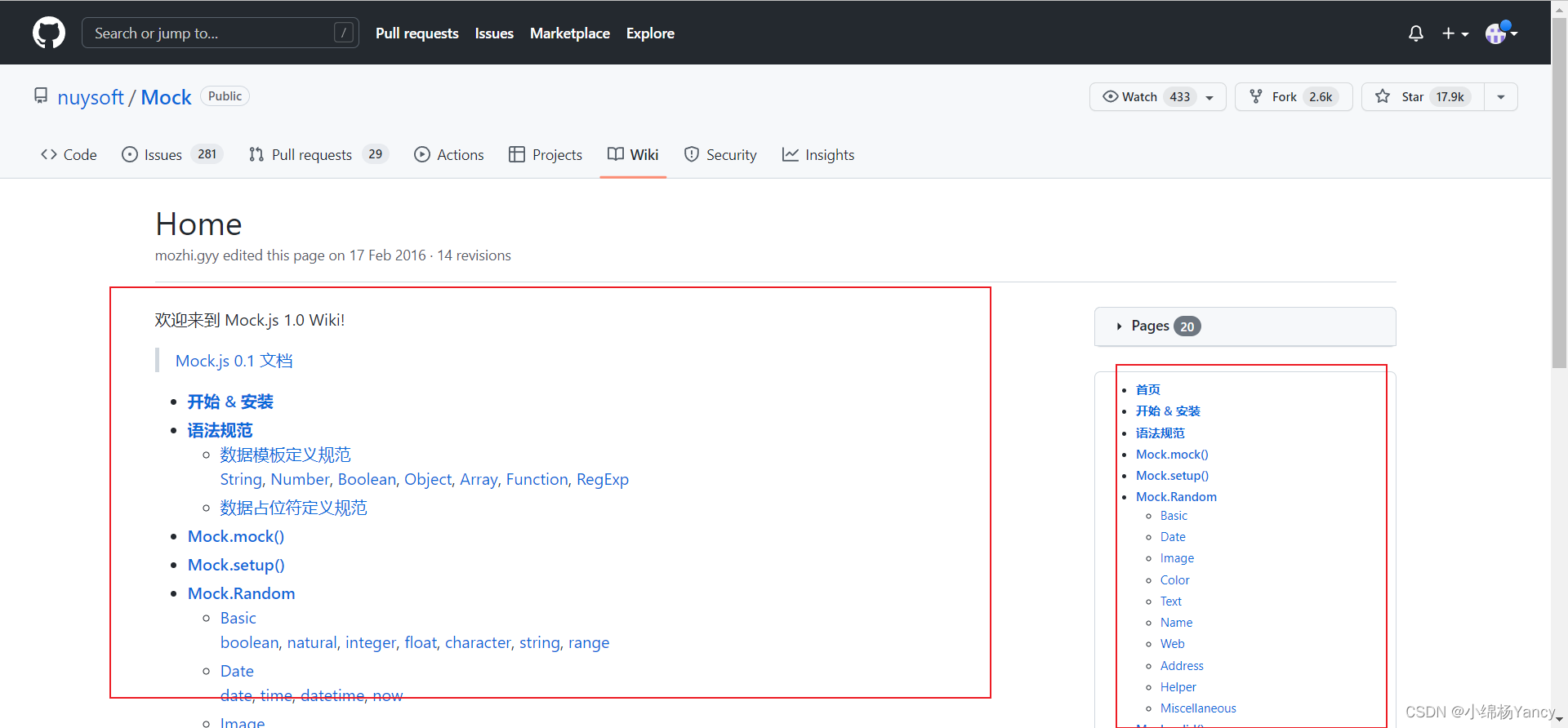Open 语法规范 in main content
Screen dimensions: 1568x728
220,430
